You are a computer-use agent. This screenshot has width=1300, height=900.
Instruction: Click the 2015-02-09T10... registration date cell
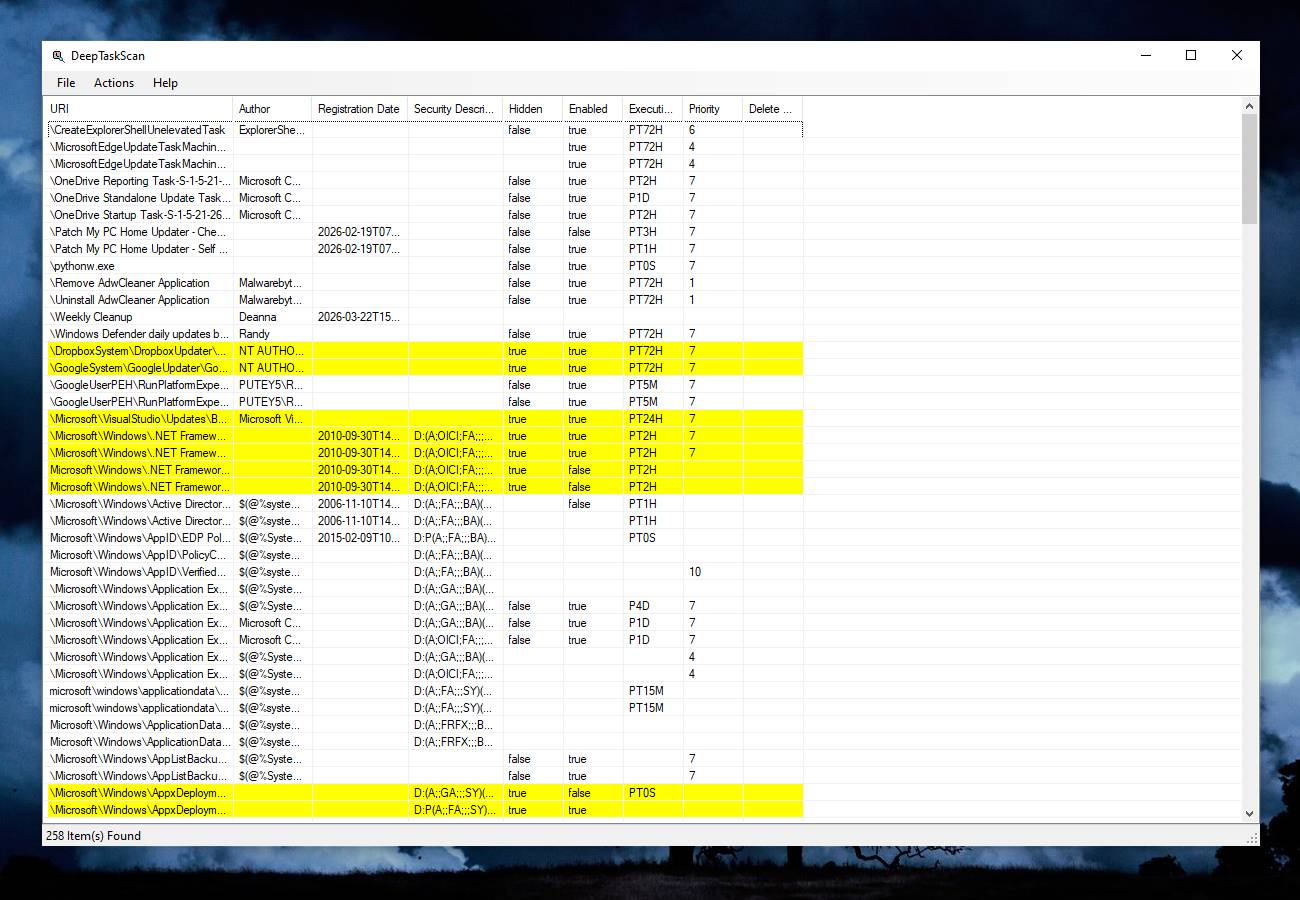click(x=360, y=538)
